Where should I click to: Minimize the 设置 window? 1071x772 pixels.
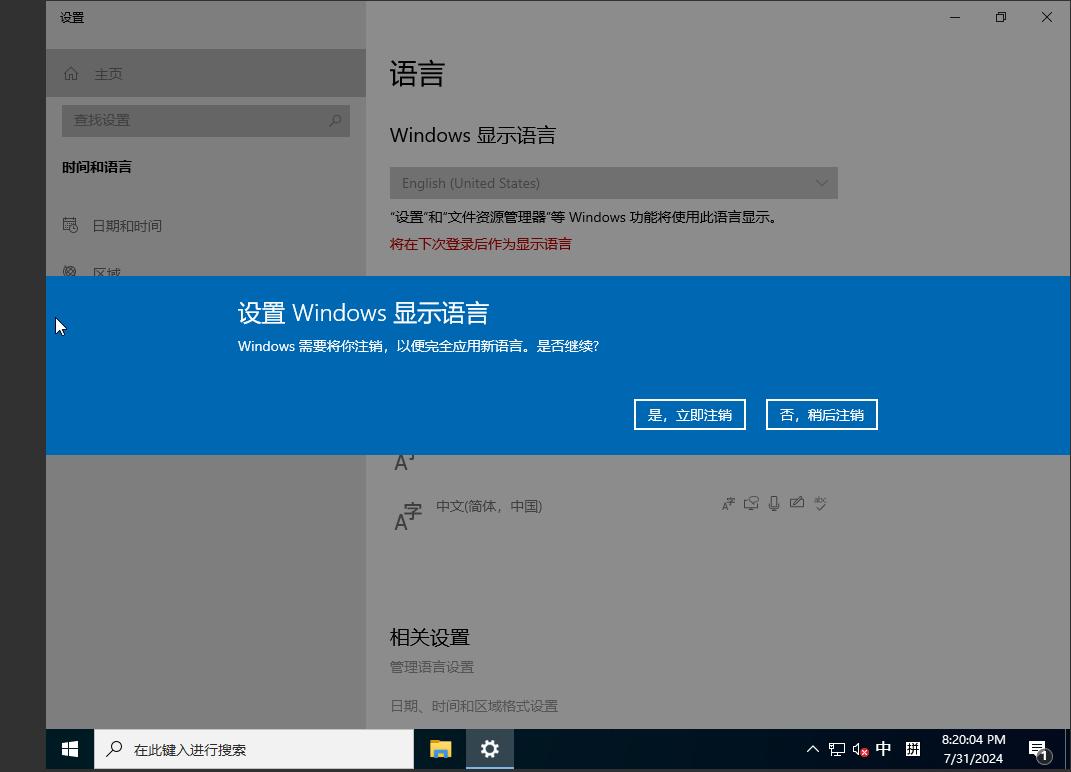956,17
